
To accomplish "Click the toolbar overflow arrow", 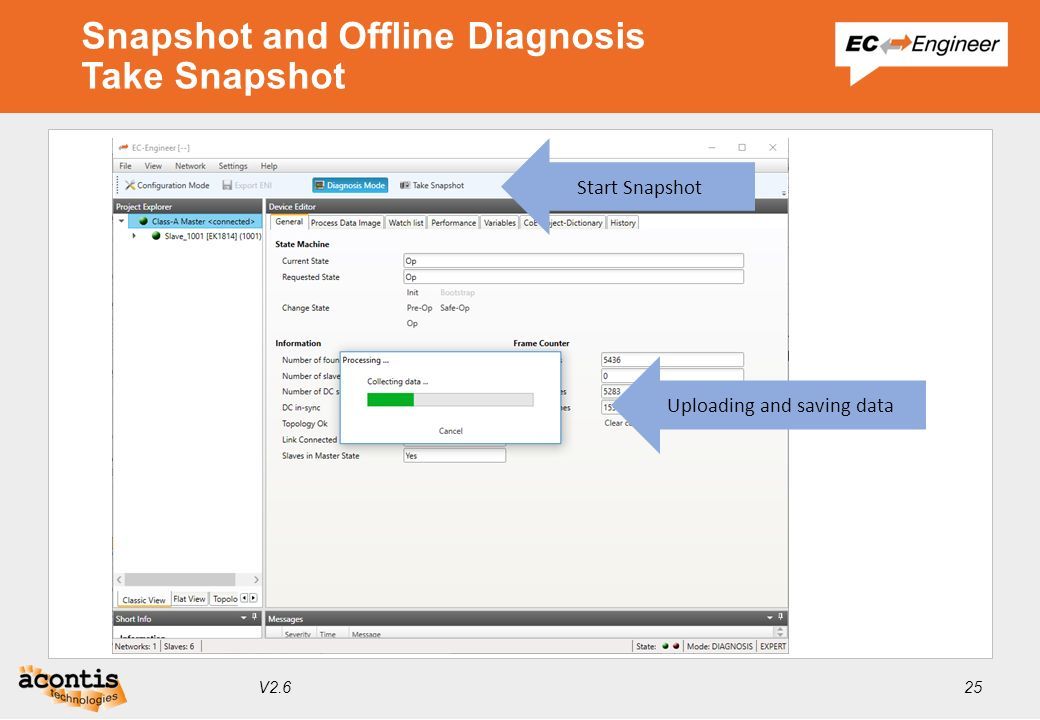I will (783, 193).
